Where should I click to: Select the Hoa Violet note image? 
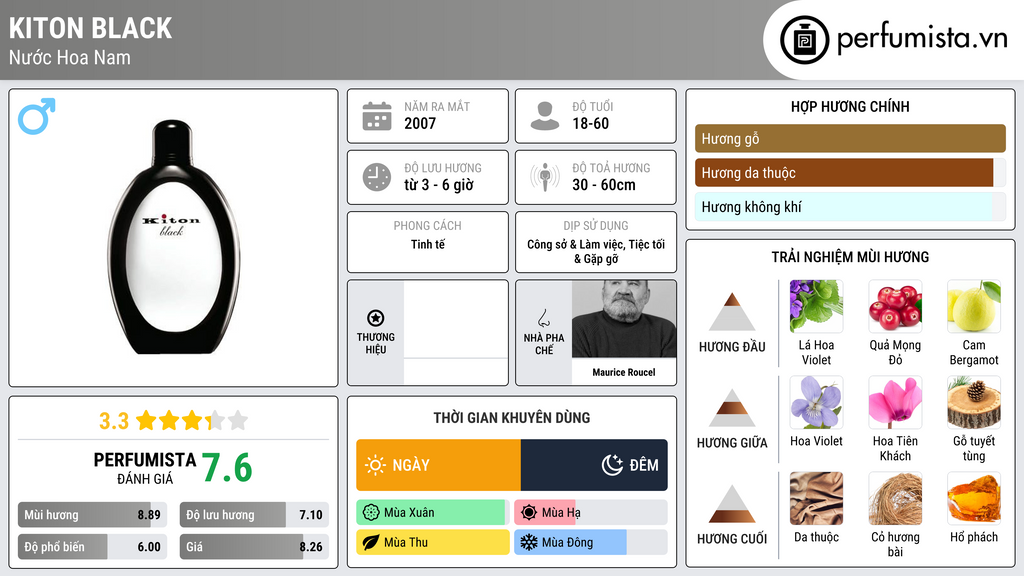[x=816, y=402]
